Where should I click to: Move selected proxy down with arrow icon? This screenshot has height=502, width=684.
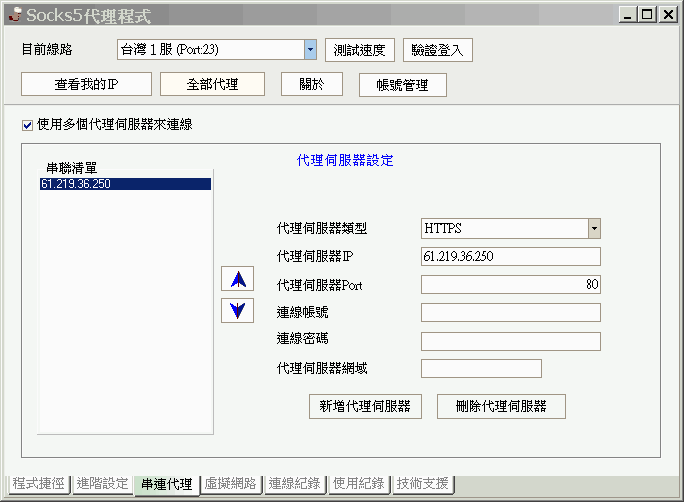click(x=237, y=311)
